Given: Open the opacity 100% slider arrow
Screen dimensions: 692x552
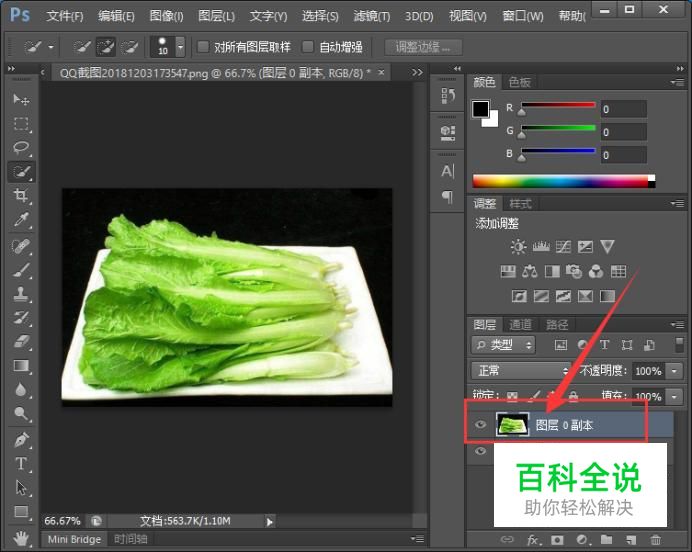Looking at the screenshot, I should 674,371.
